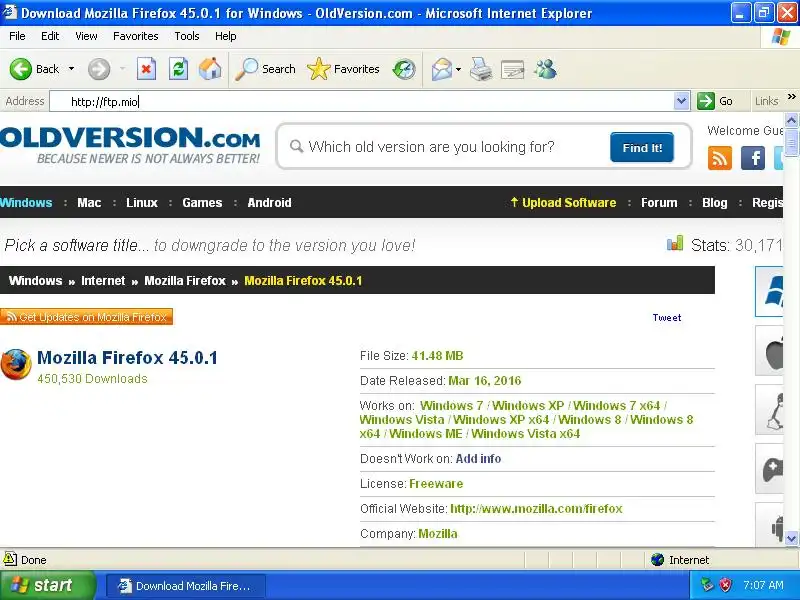Click the Back arrow icon
This screenshot has width=800, height=600.
point(21,69)
